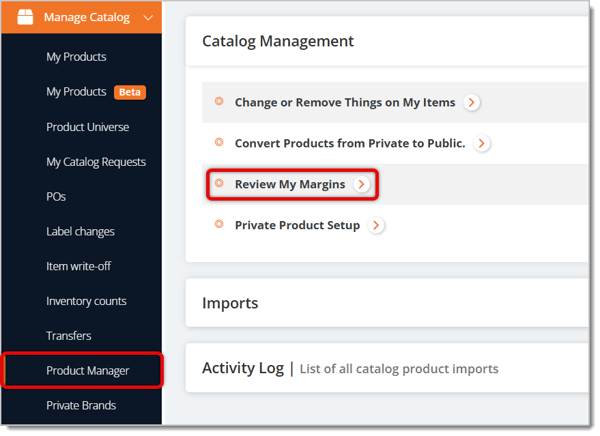Click the Catalog Management heading

(x=278, y=41)
